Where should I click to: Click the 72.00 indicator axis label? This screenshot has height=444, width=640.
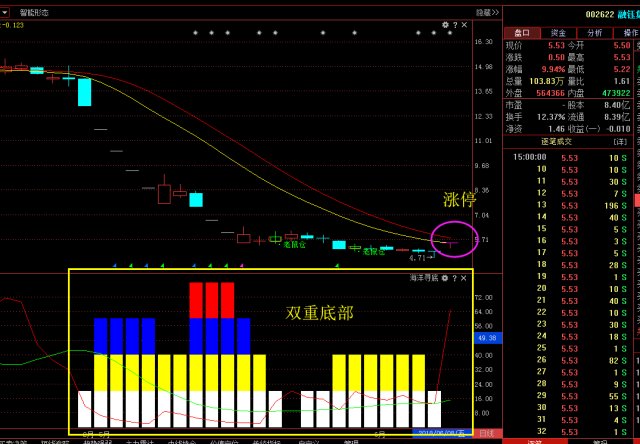484,297
